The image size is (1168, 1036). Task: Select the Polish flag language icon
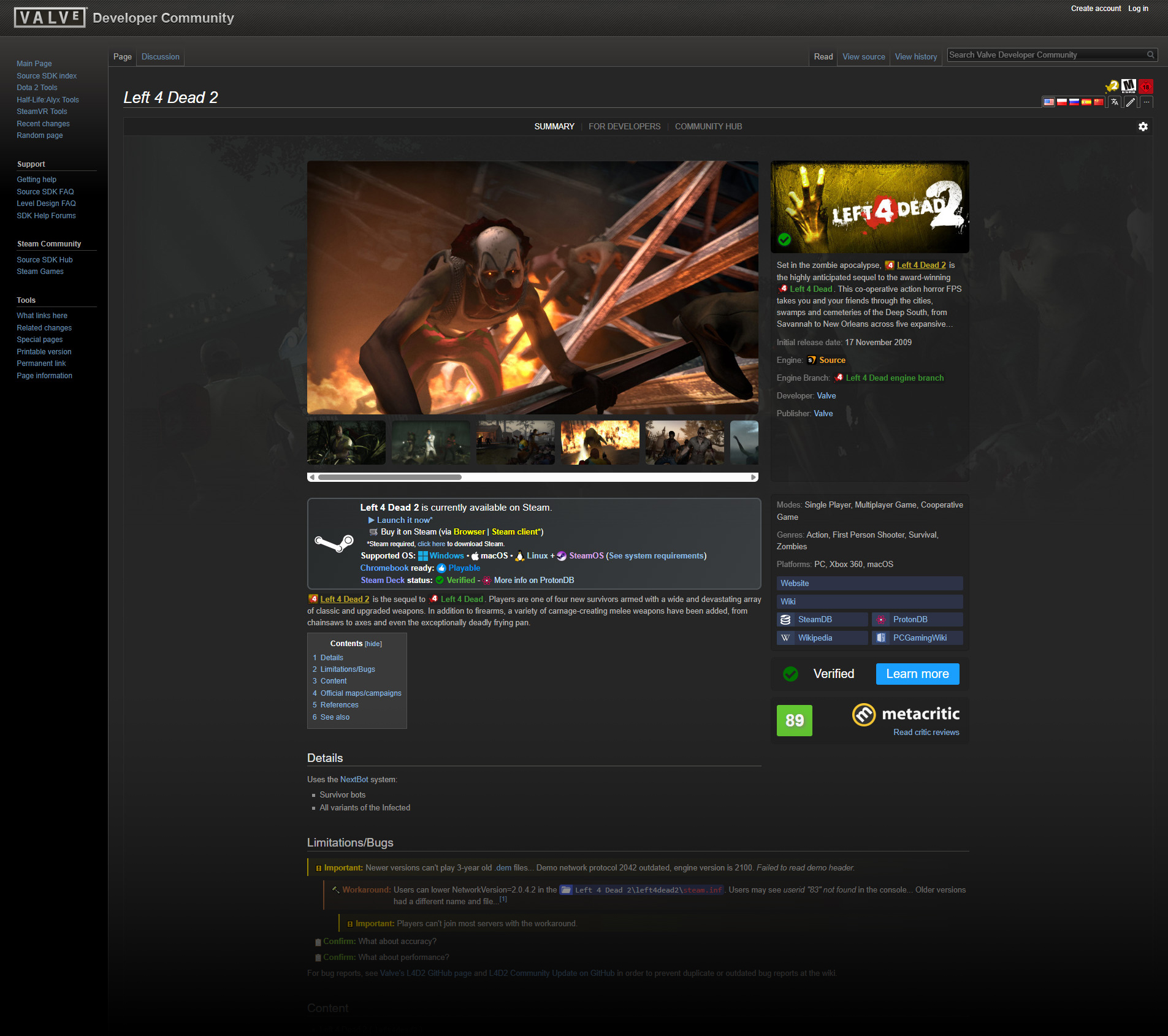tap(1061, 102)
